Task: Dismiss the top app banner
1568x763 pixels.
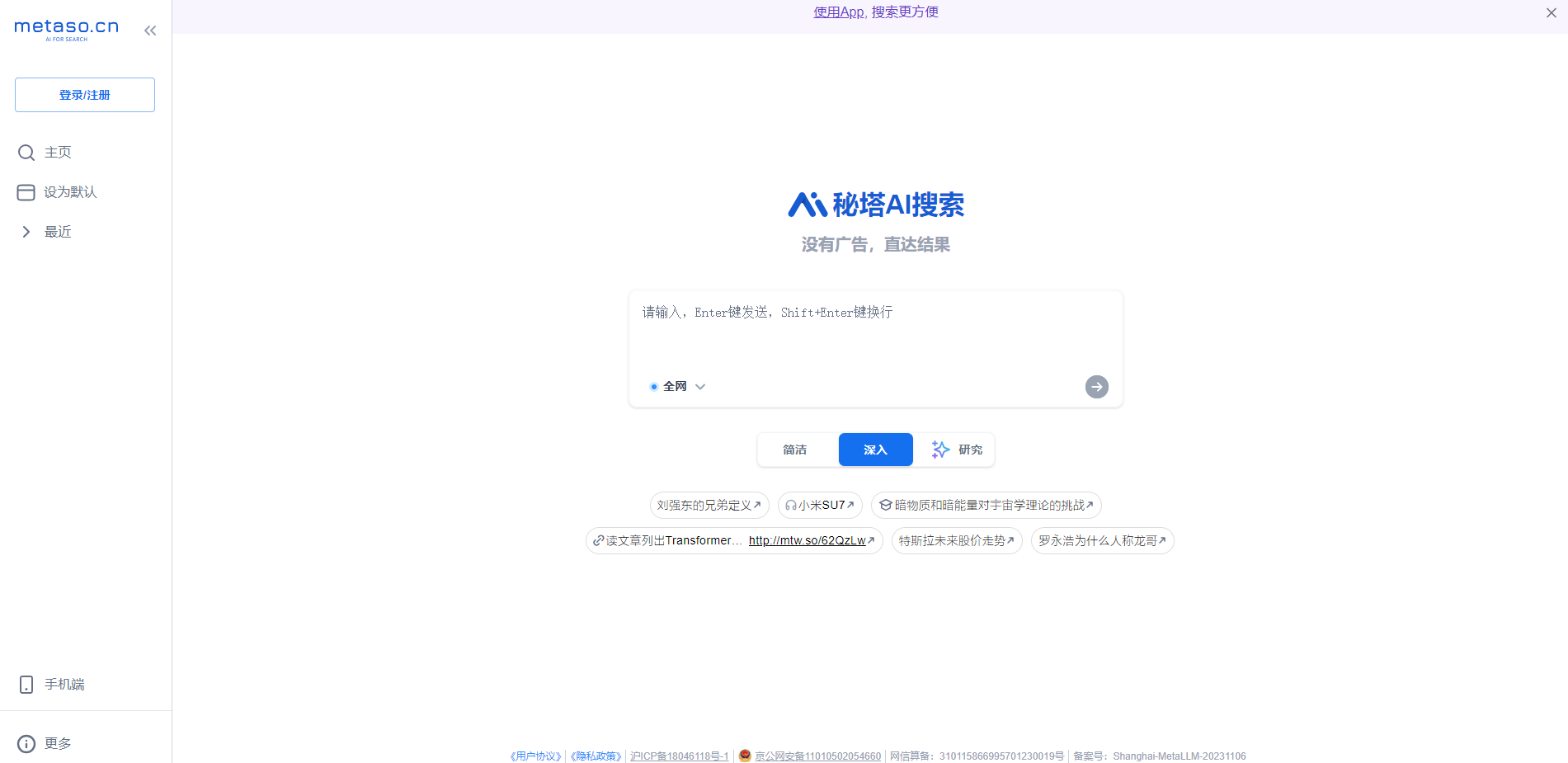Action: [x=1551, y=13]
